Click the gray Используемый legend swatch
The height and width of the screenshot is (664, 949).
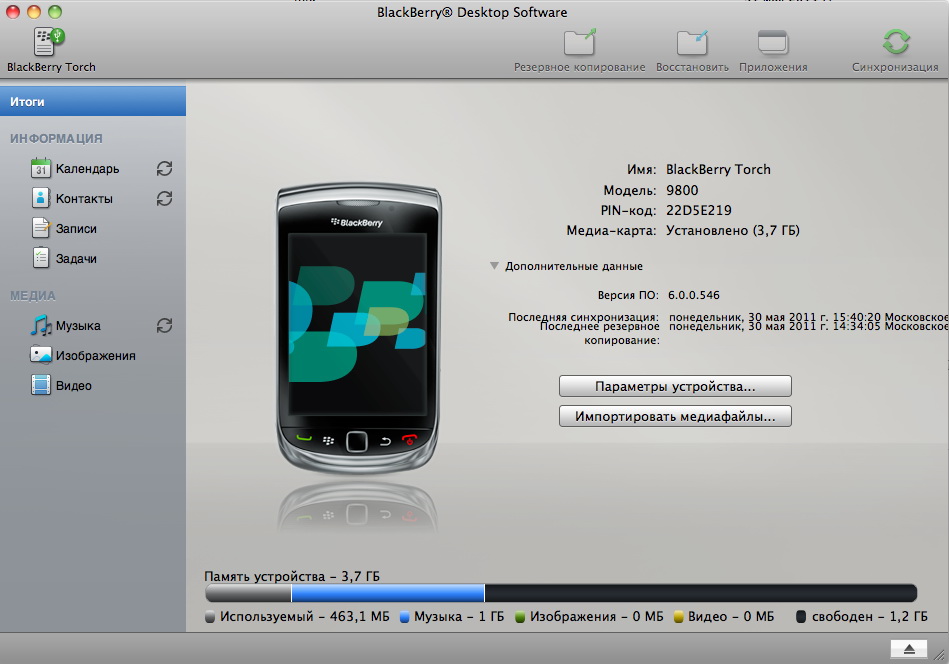[210, 617]
